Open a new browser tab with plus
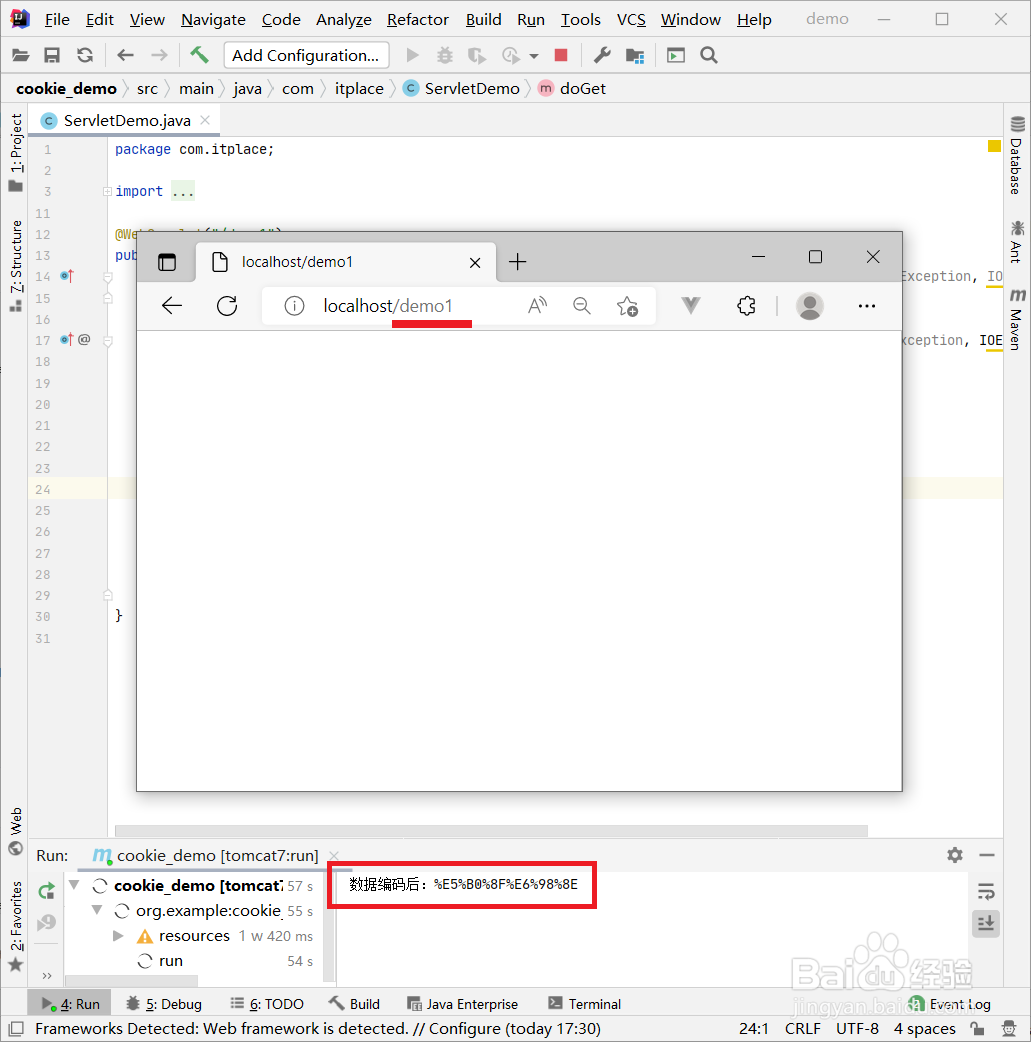 click(517, 262)
